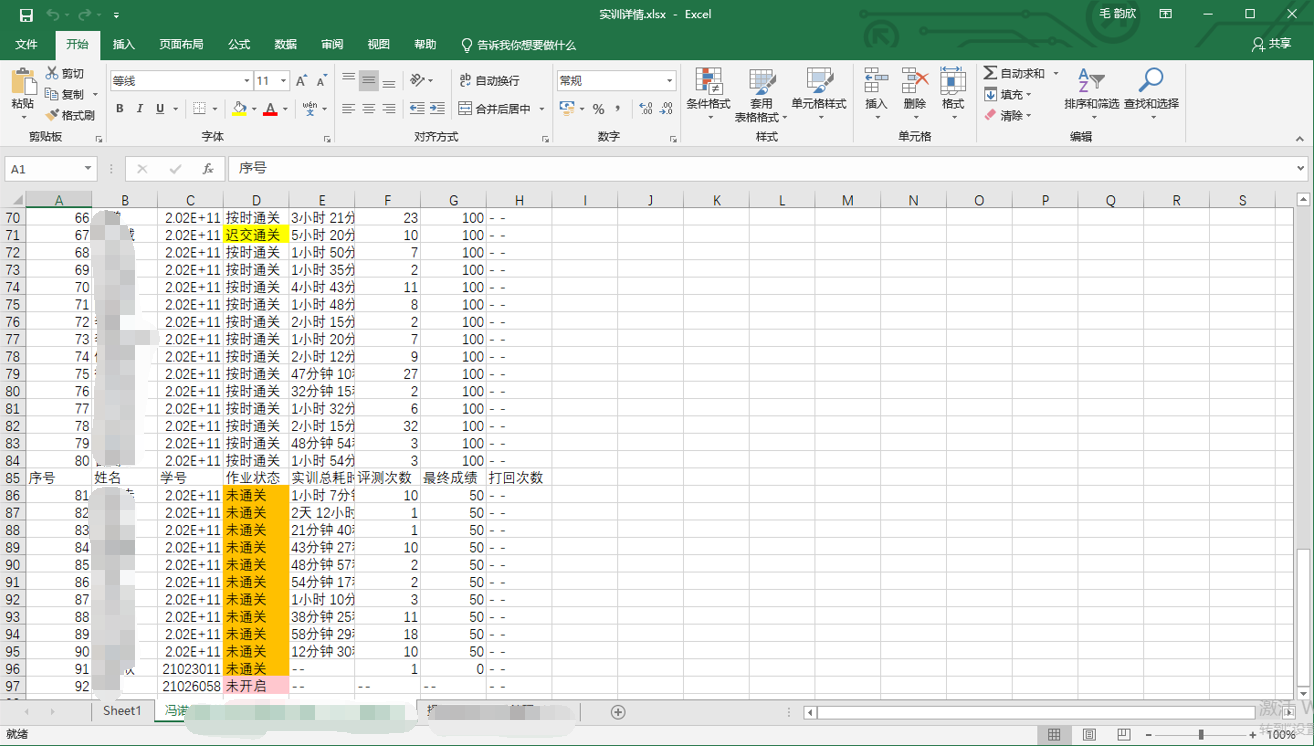Toggle center horizontal alignment

(x=368, y=108)
